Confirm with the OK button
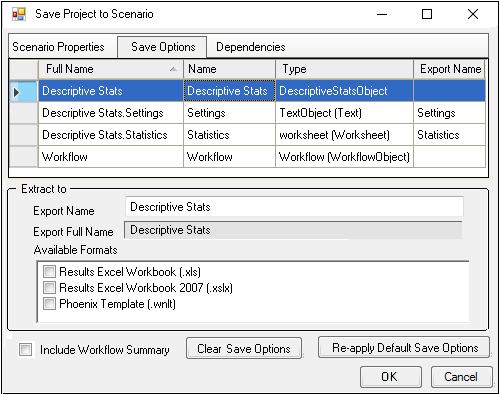This screenshot has width=500, height=395. [391, 377]
